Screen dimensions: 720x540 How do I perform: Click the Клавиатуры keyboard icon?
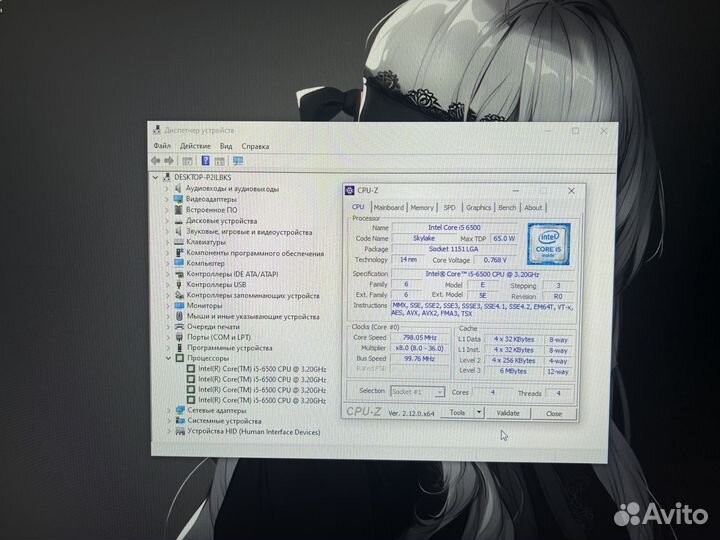coord(179,242)
